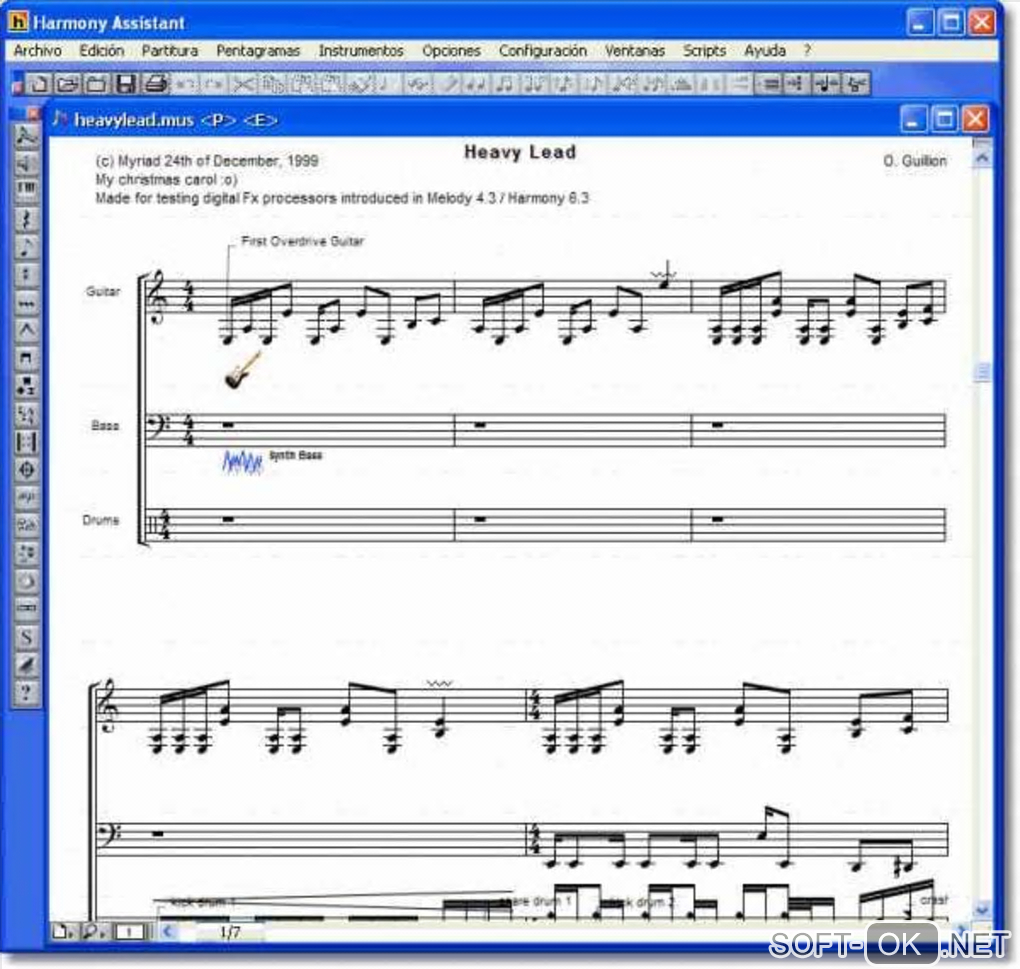Click the 1/7 page indicator
This screenshot has width=1020, height=969.
[230, 933]
